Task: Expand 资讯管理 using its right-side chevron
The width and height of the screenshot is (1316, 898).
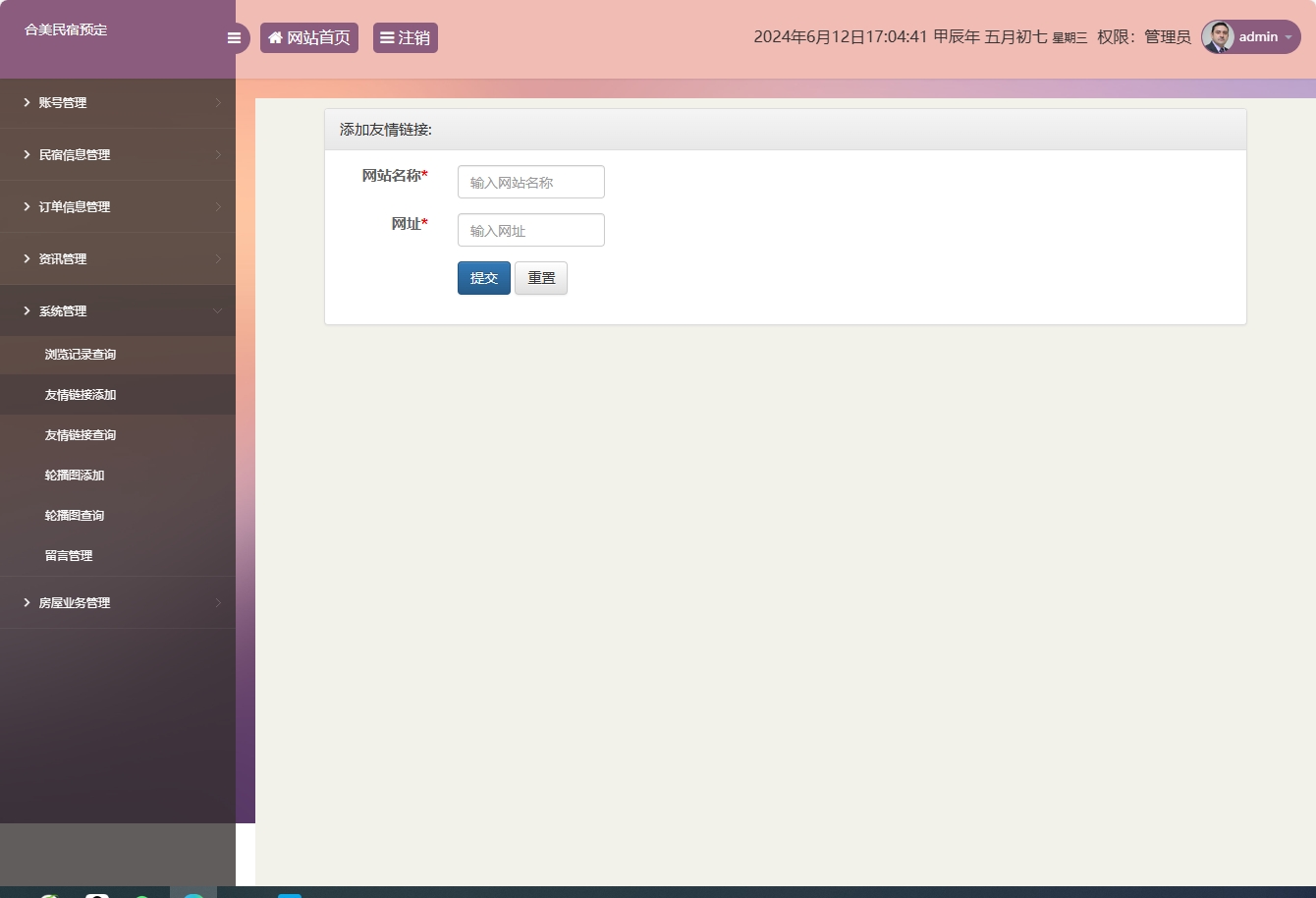Action: pyautogui.click(x=218, y=258)
